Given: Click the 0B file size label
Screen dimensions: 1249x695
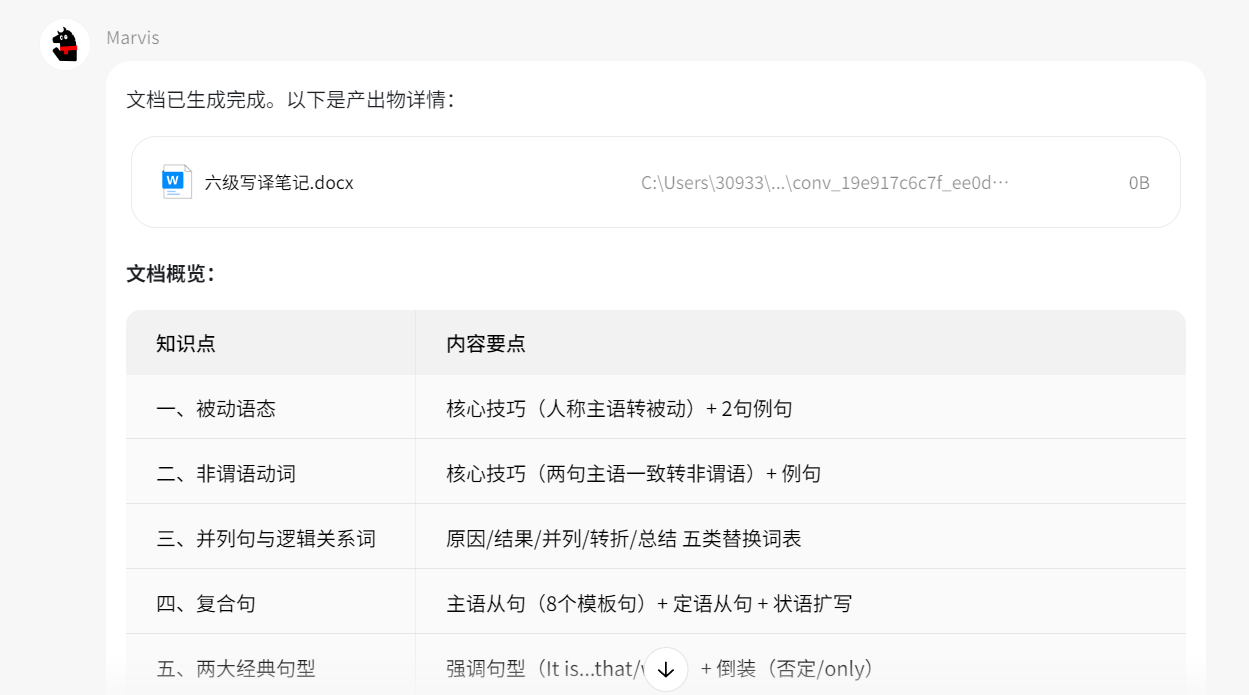Looking at the screenshot, I should 1139,183.
